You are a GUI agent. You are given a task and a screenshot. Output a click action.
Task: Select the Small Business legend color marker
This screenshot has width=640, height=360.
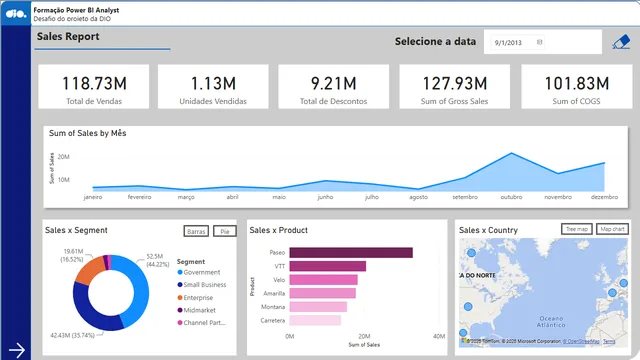click(x=180, y=284)
